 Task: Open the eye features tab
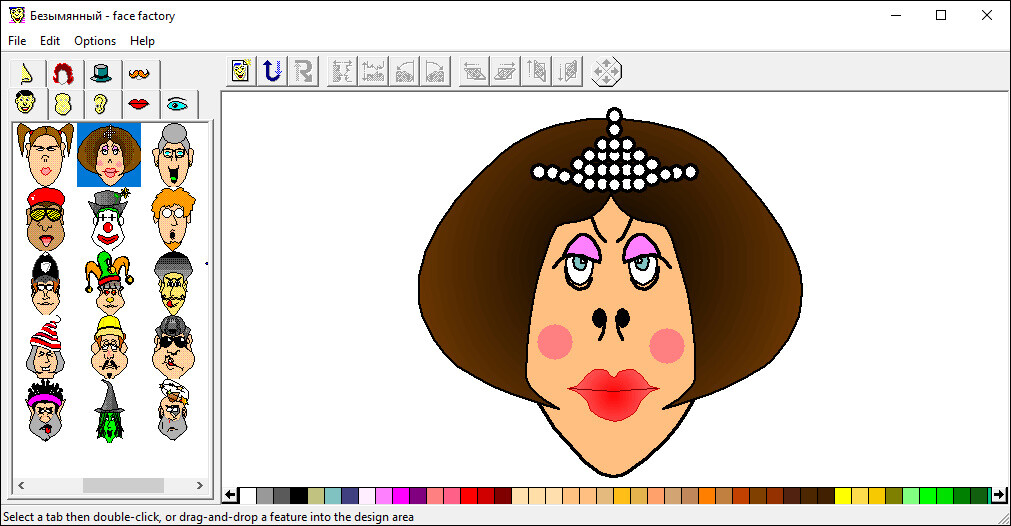pos(177,104)
